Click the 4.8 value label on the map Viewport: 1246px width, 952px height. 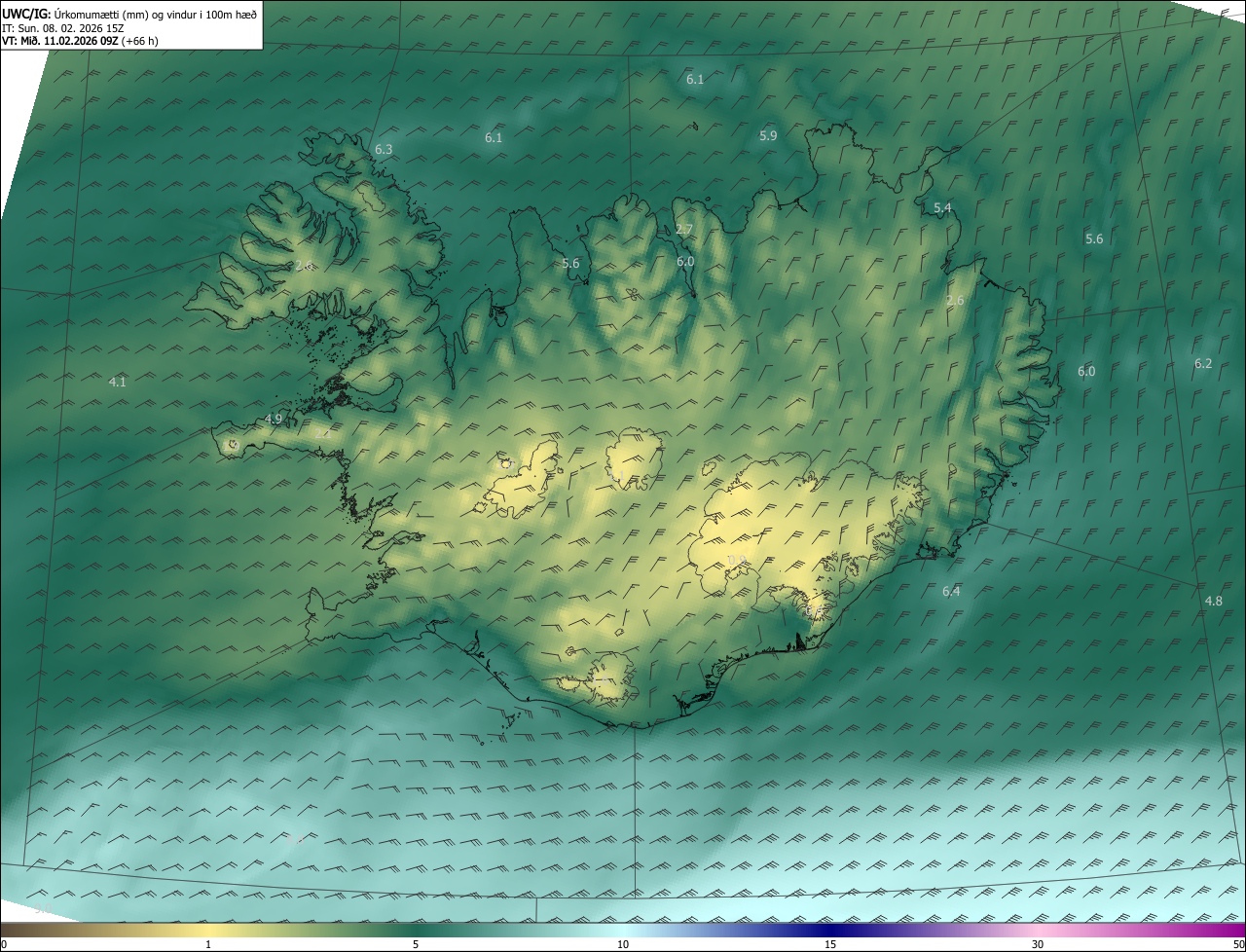(x=1213, y=602)
